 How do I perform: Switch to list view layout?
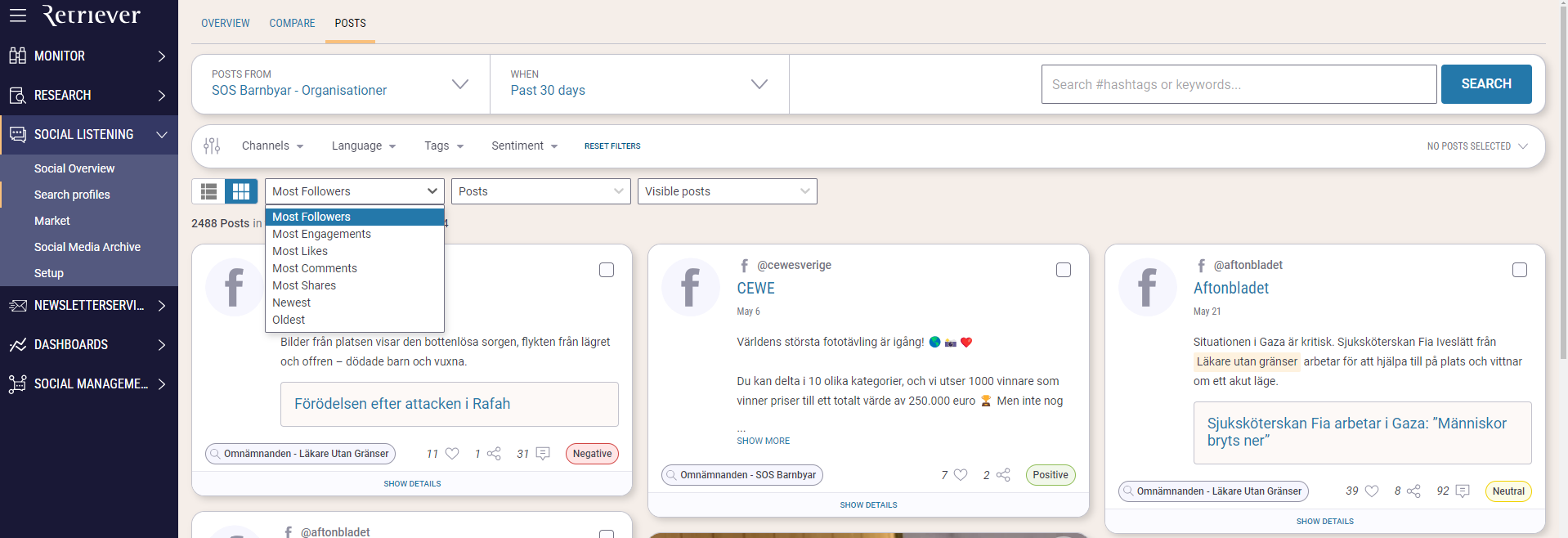[208, 191]
